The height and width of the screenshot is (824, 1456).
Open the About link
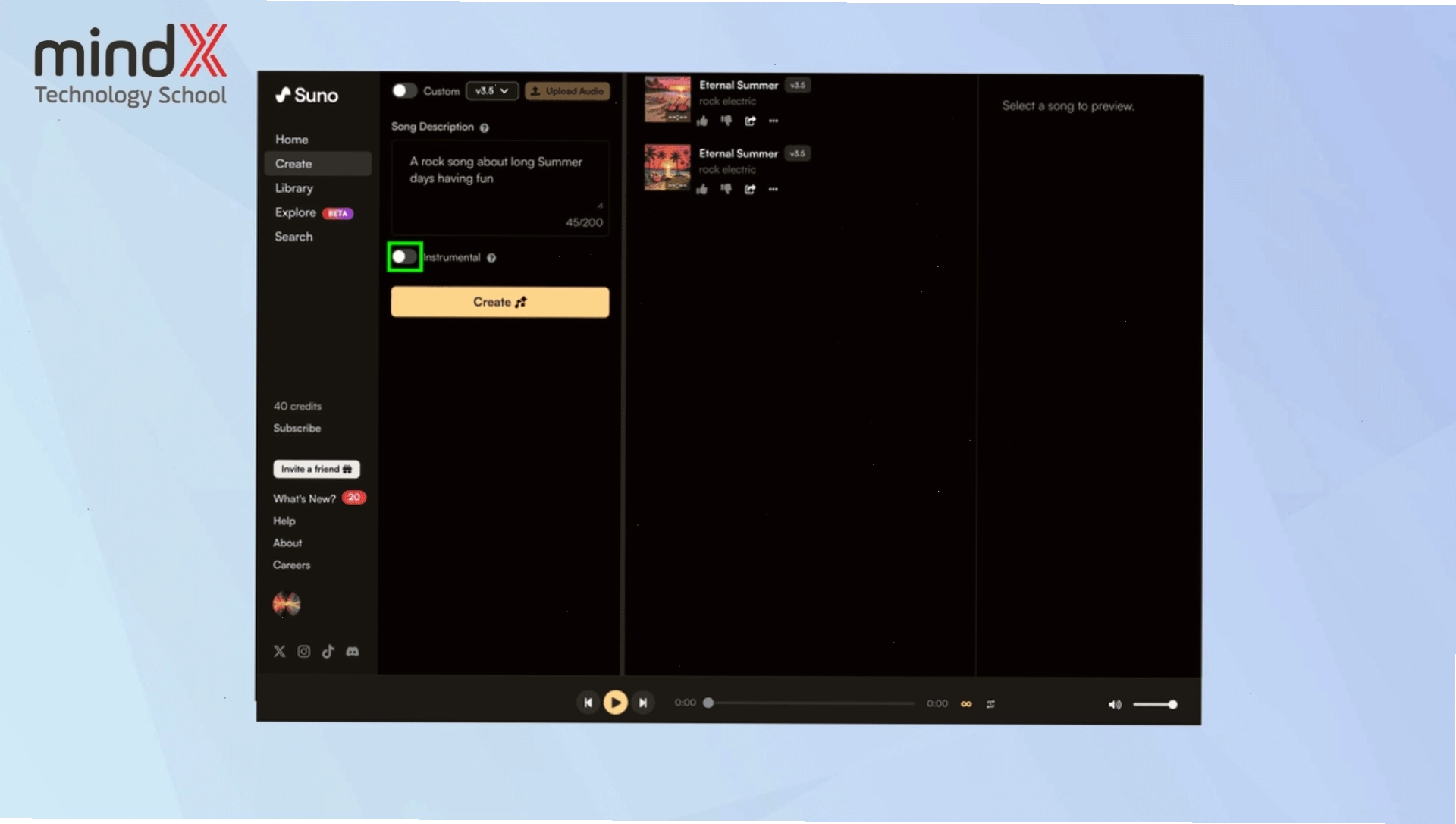287,543
